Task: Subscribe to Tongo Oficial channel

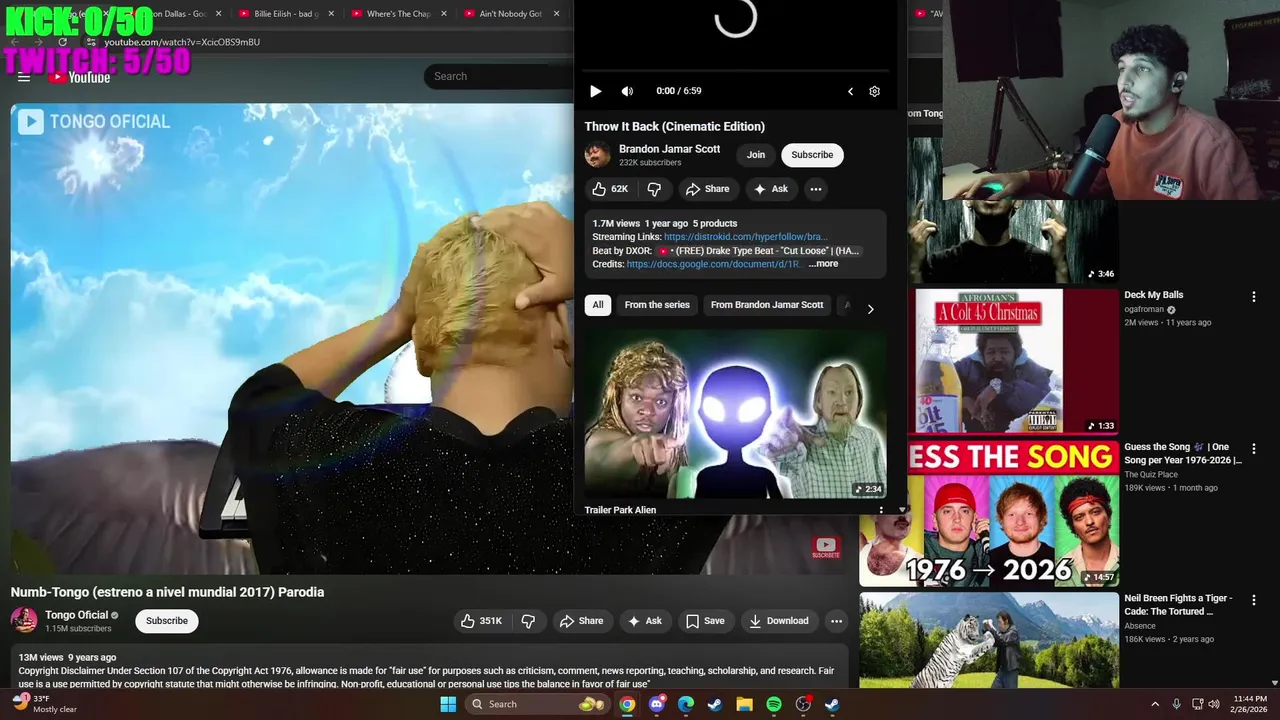Action: (167, 621)
